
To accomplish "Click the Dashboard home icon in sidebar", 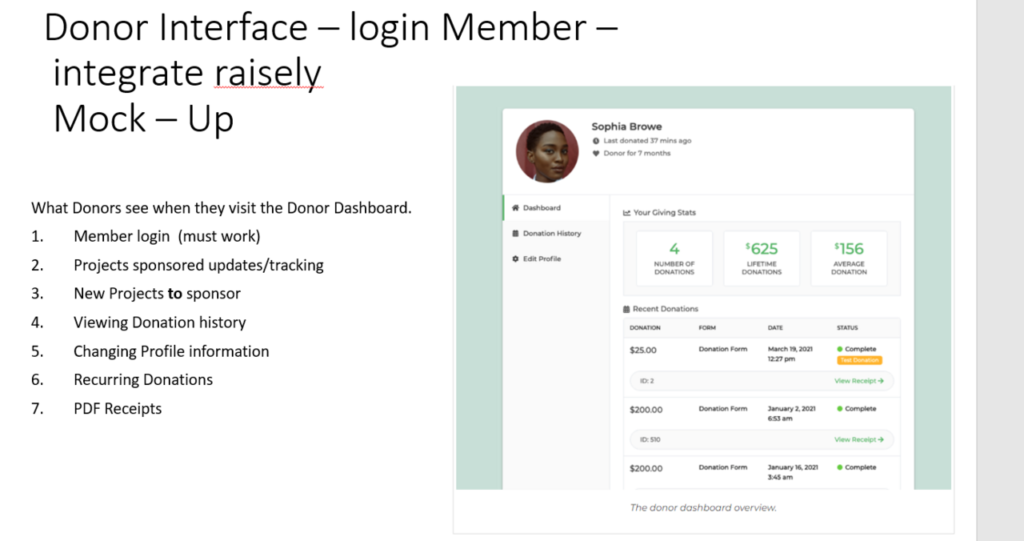I will pyautogui.click(x=515, y=208).
